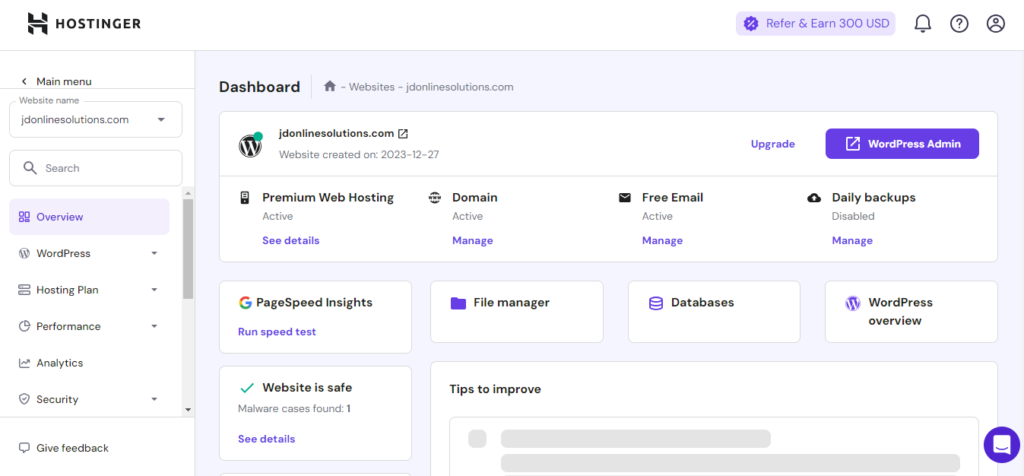The height and width of the screenshot is (476, 1024).
Task: Click the Domain www globe icon
Action: point(434,198)
